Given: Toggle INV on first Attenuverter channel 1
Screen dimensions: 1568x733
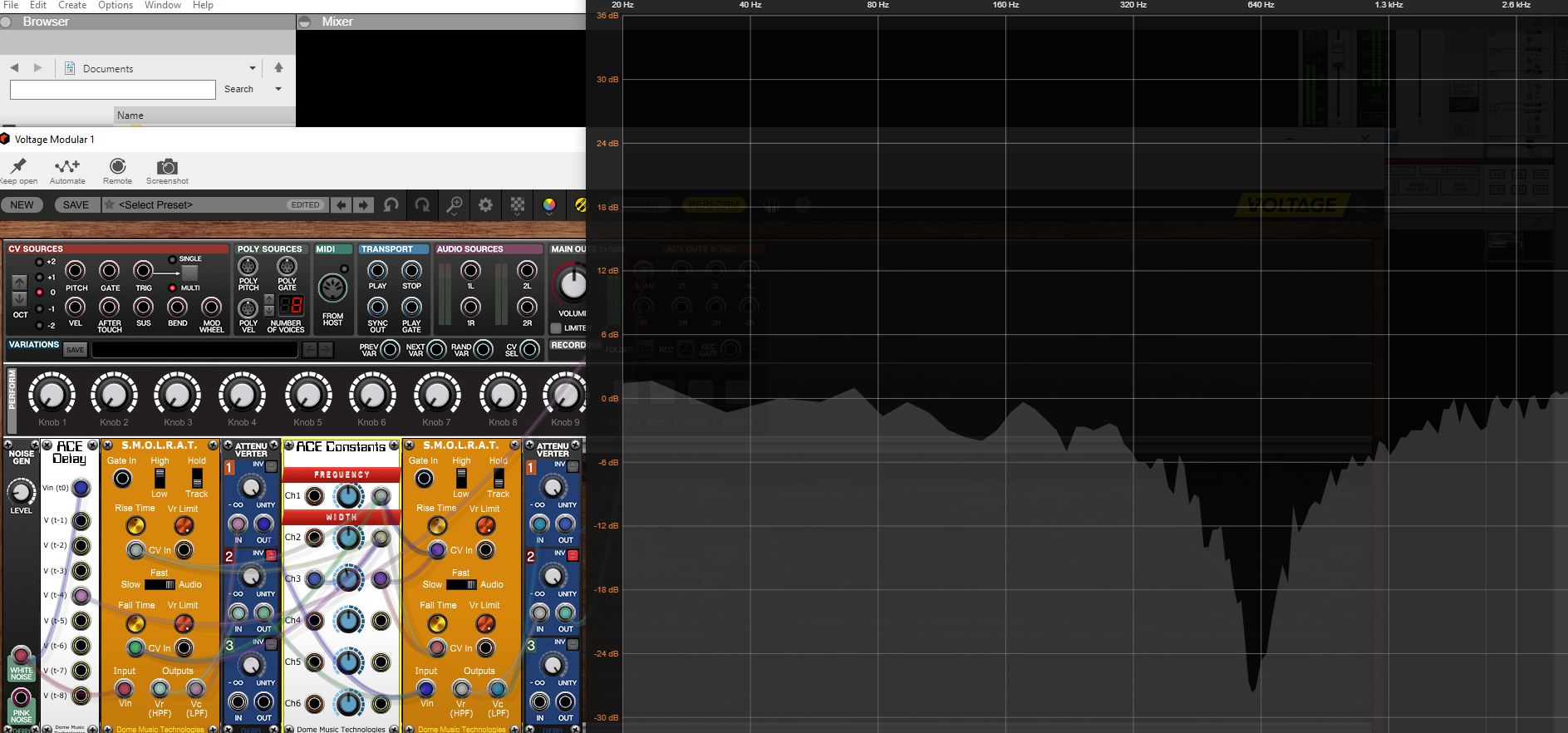Looking at the screenshot, I should (x=271, y=466).
